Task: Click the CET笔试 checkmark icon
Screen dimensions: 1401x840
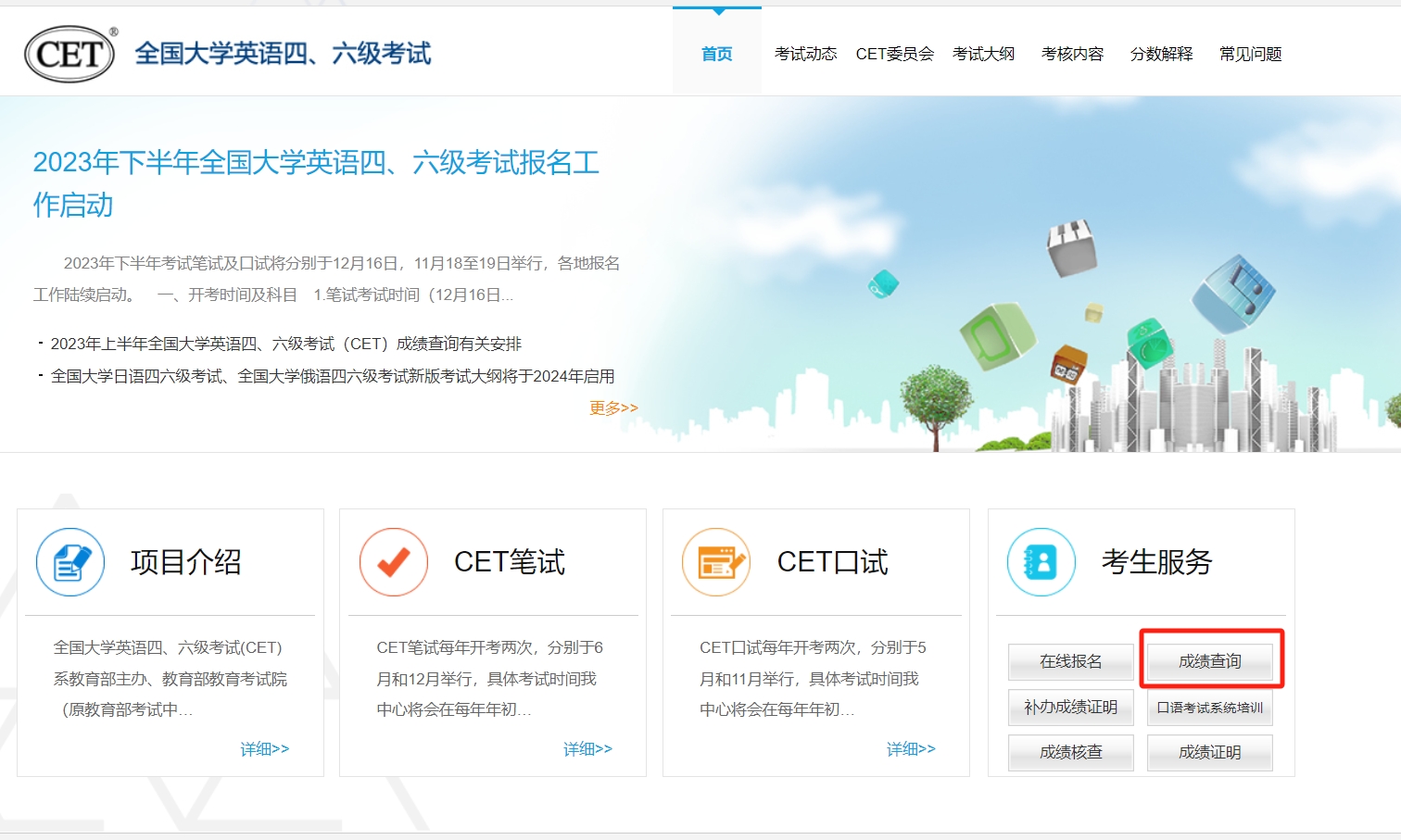Action: (x=394, y=562)
